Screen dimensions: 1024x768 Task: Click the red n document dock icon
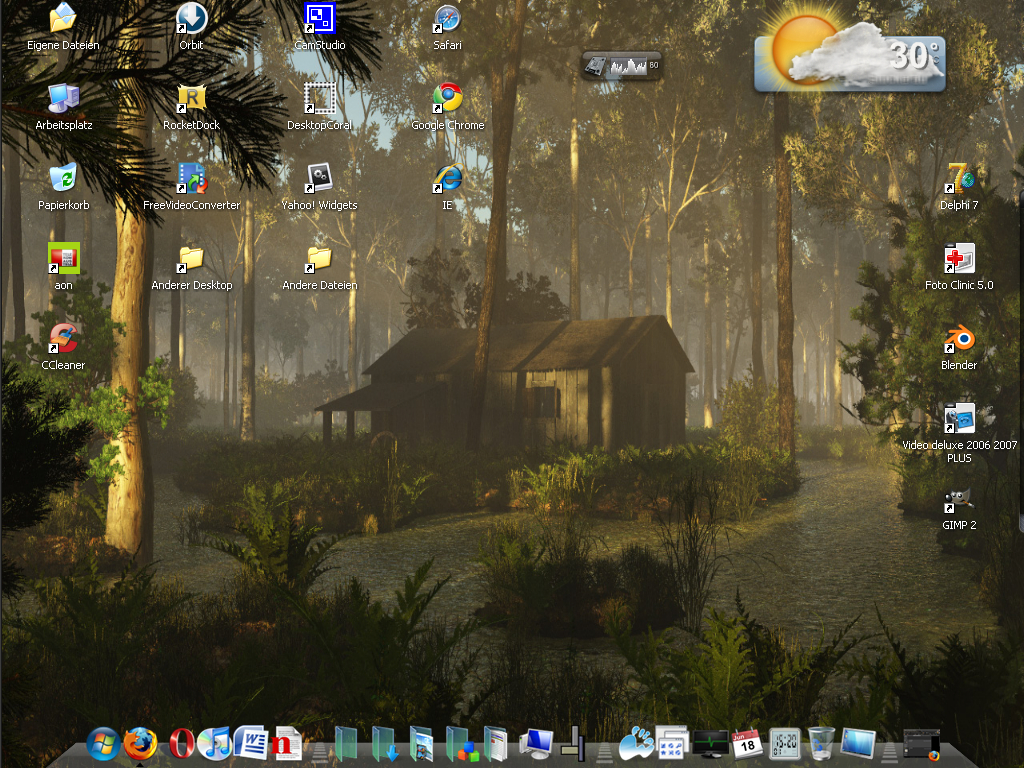[287, 743]
